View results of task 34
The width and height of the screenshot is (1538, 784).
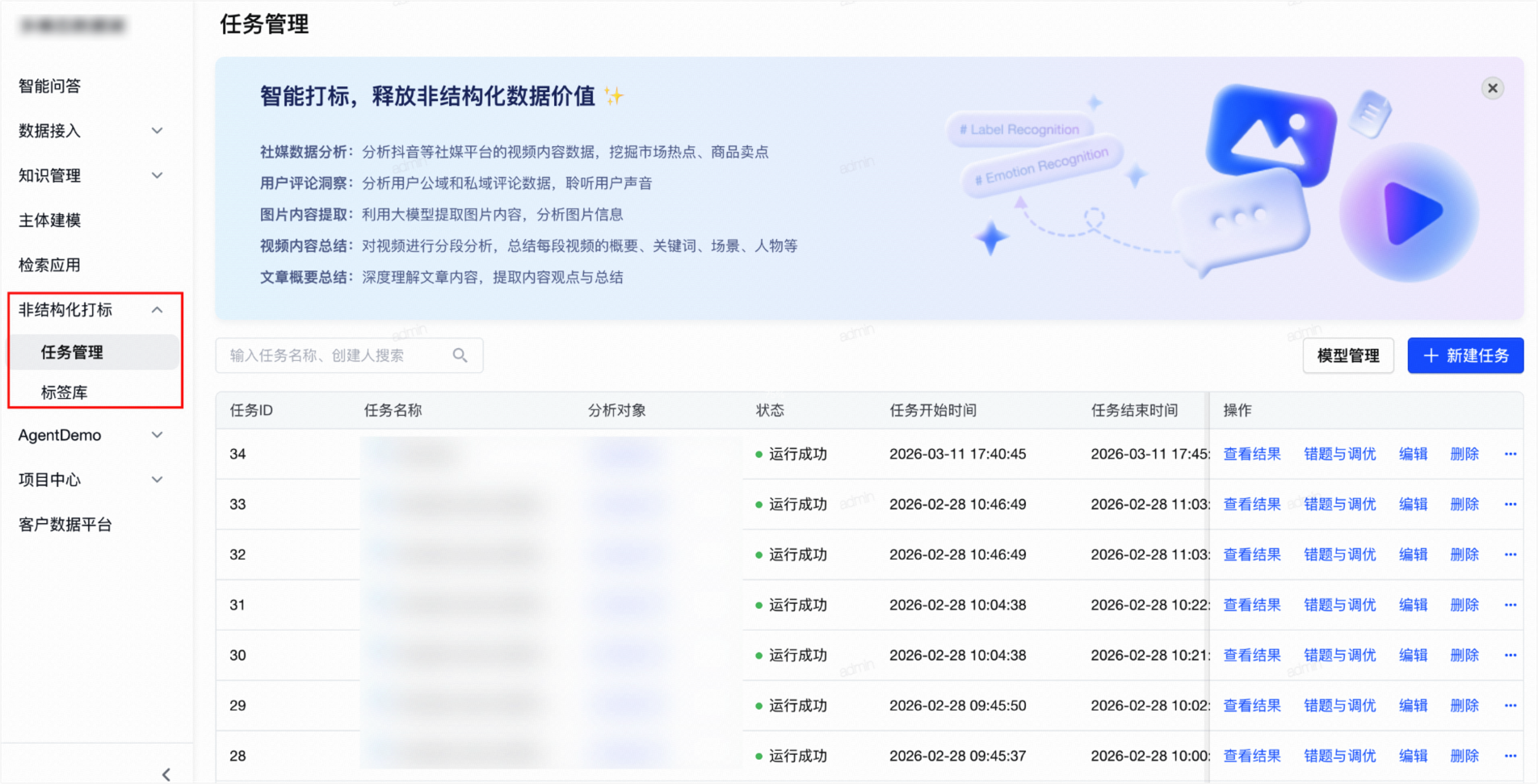point(1252,454)
